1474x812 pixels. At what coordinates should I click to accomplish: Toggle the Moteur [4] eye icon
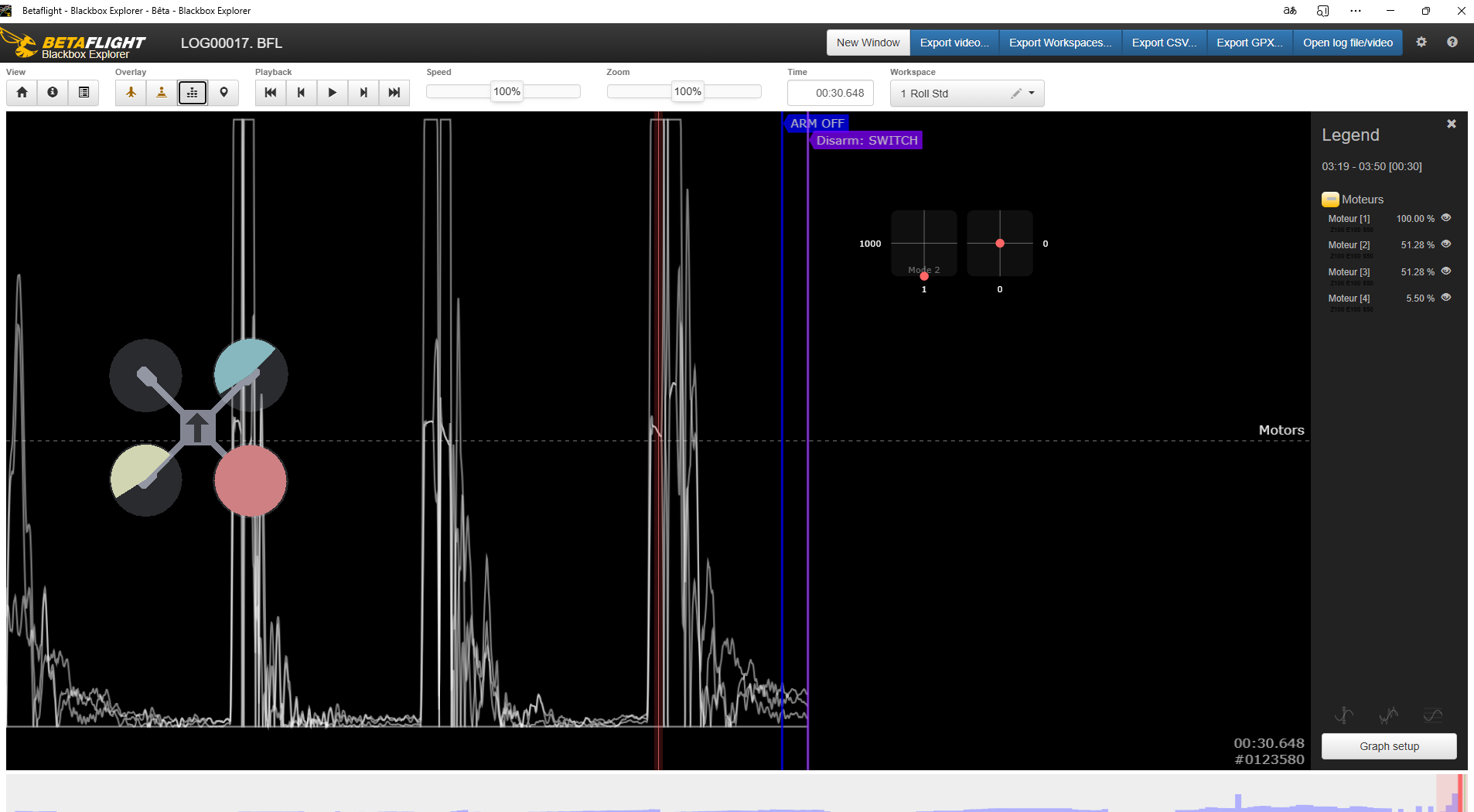pyautogui.click(x=1445, y=298)
